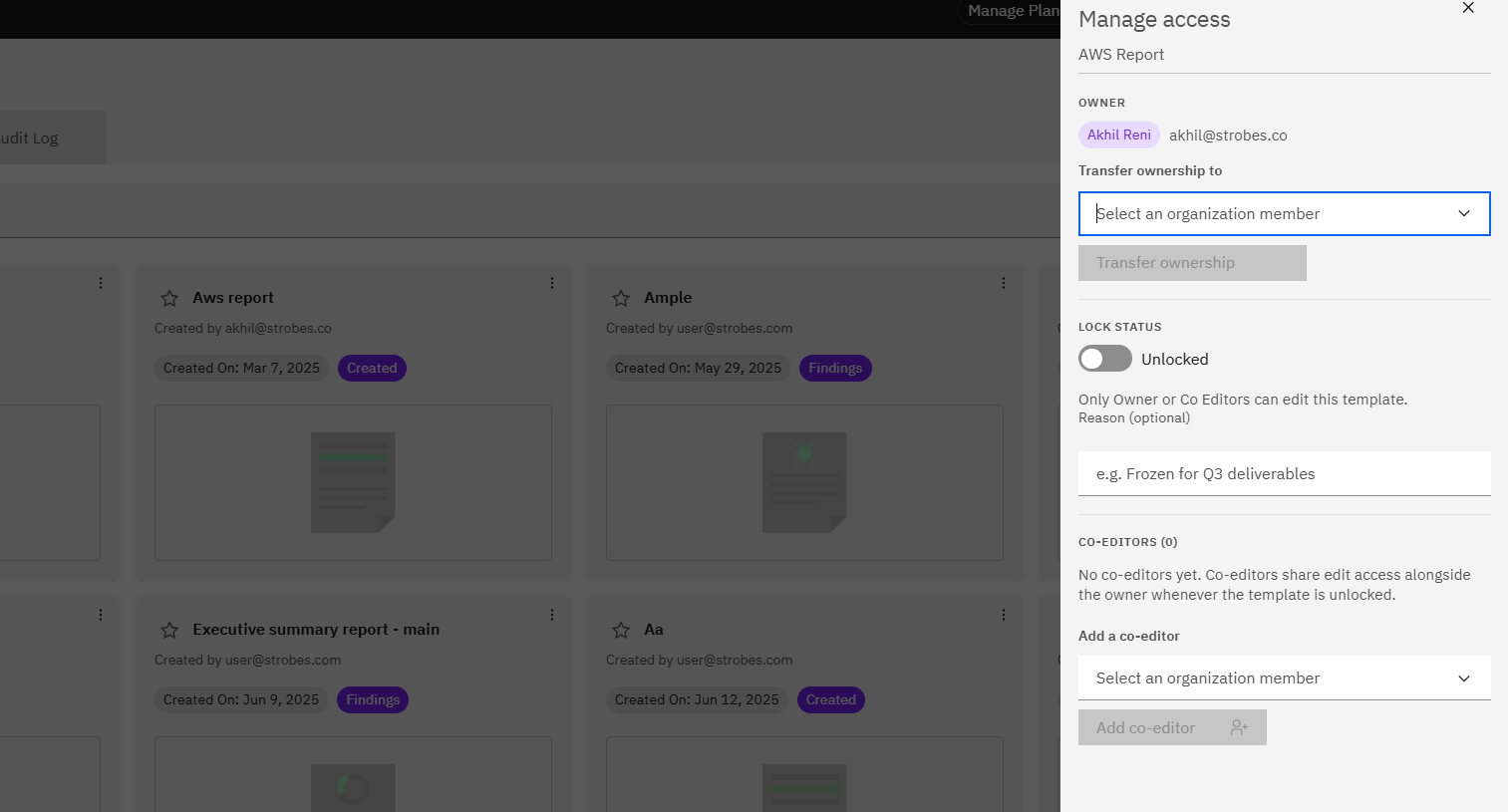Screen dimensions: 1508x812
Task: Click the Add co-editor button
Action: (x=1172, y=727)
